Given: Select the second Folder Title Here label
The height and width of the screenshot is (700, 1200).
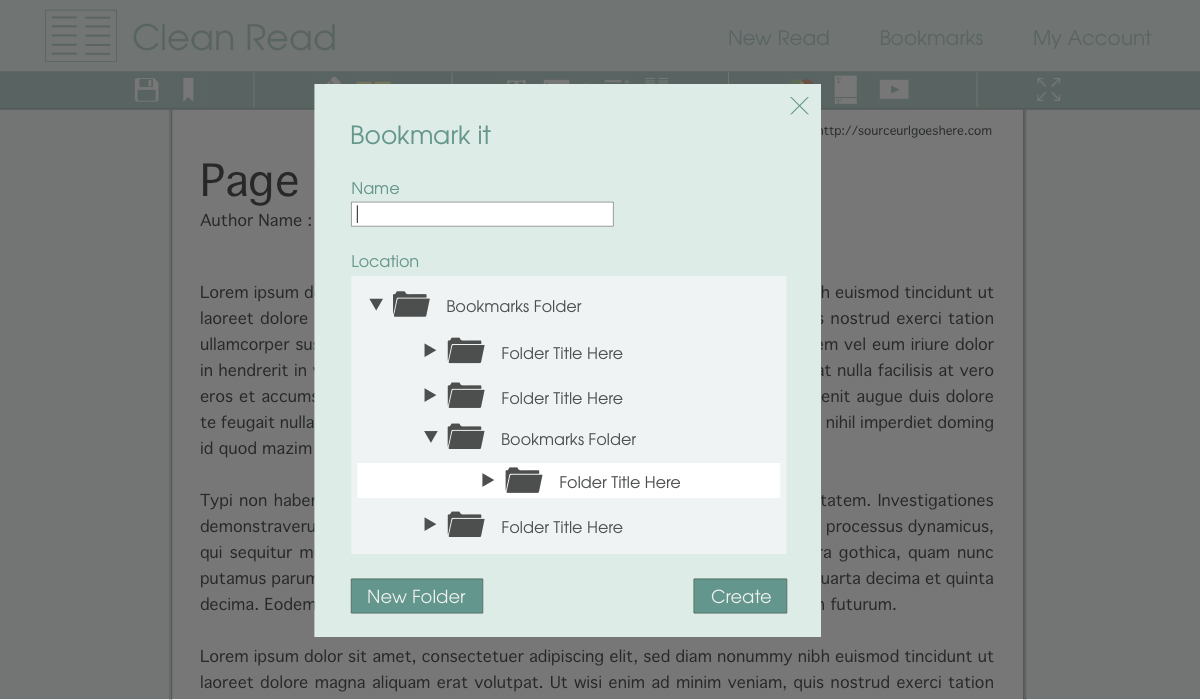Looking at the screenshot, I should (x=561, y=398).
